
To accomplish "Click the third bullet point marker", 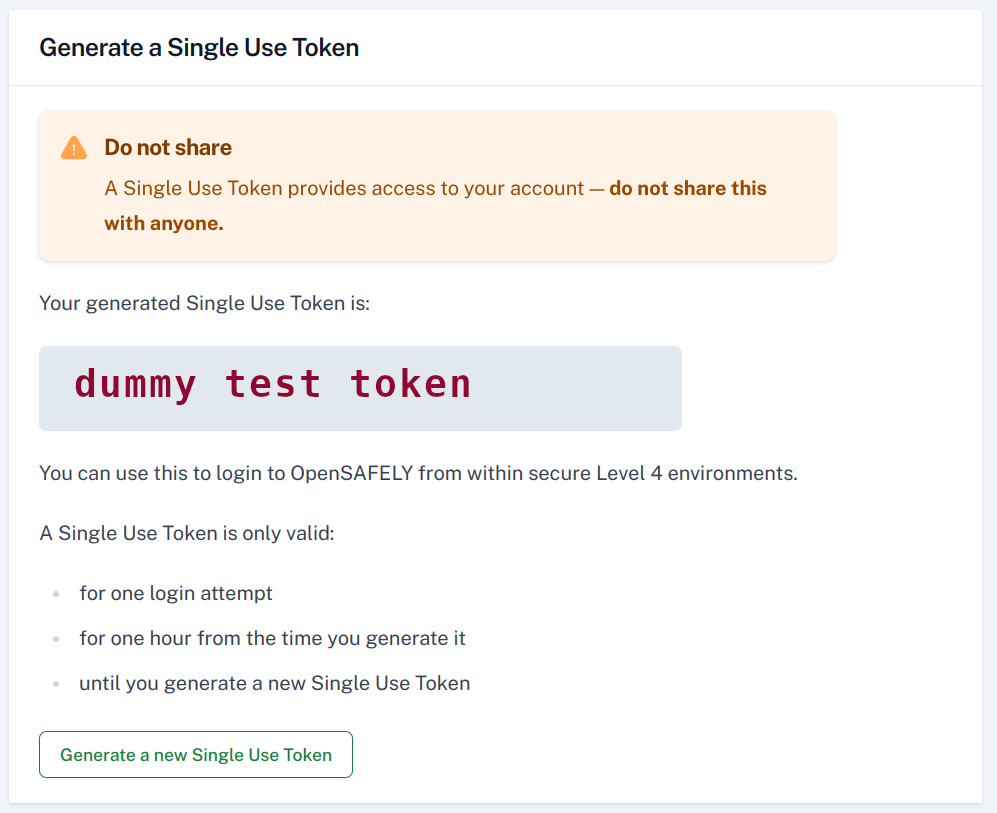I will click(x=55, y=683).
